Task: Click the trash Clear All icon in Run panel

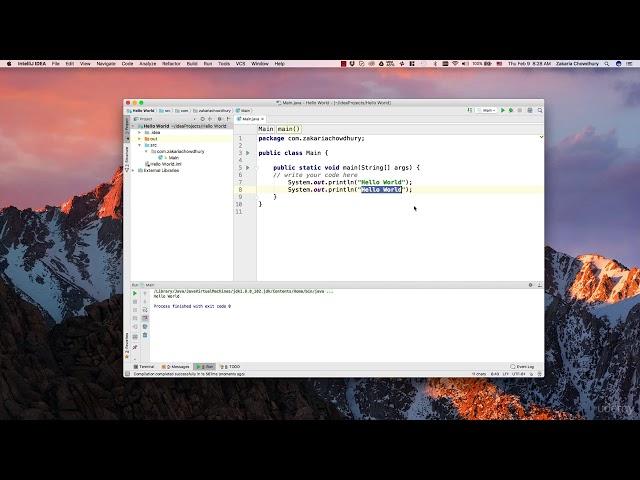Action: [x=145, y=335]
